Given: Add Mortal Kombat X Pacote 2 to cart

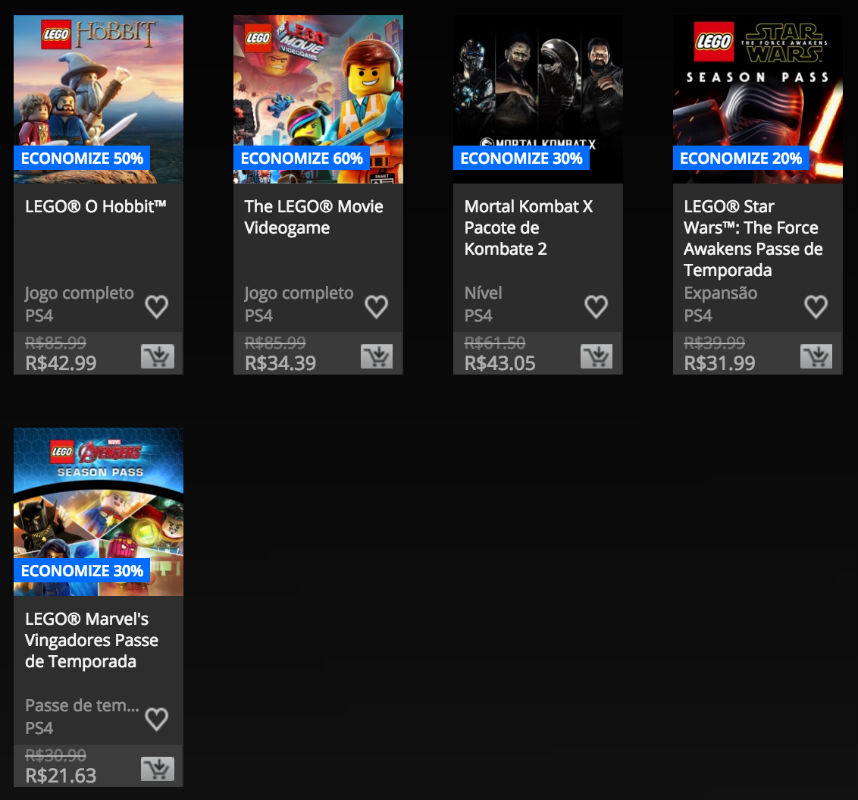Looking at the screenshot, I should 596,356.
